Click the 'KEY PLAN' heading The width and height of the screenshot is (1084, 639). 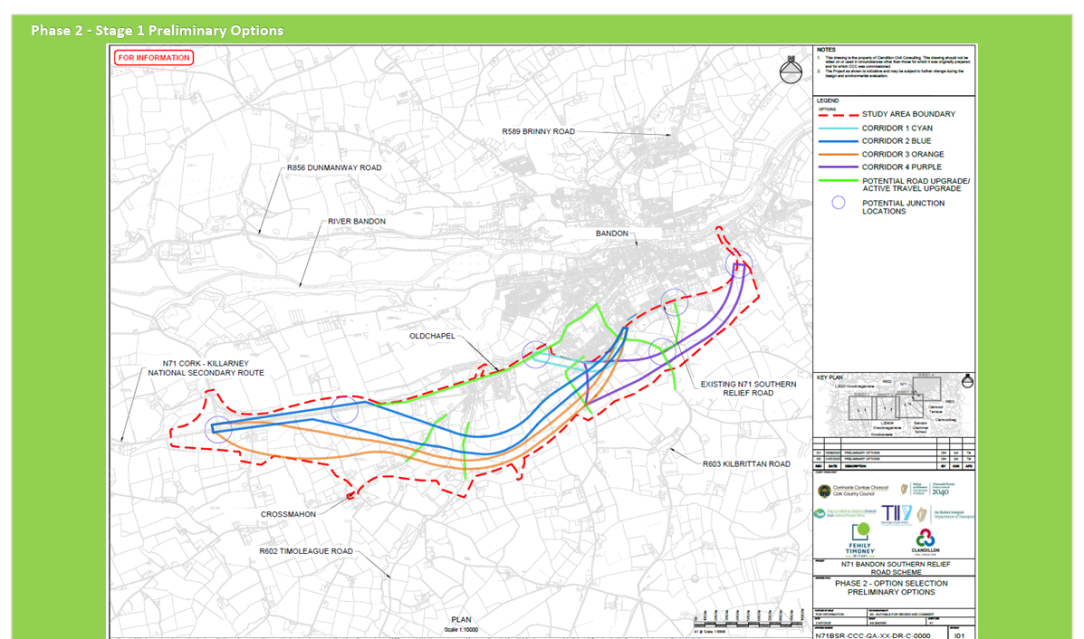[830, 378]
